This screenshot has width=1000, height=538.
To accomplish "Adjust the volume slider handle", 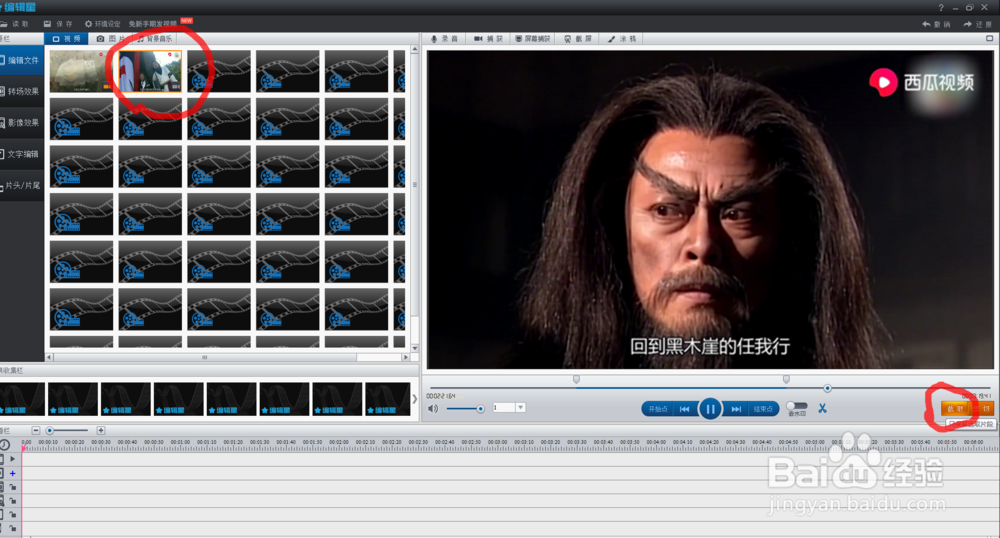I will click(480, 409).
